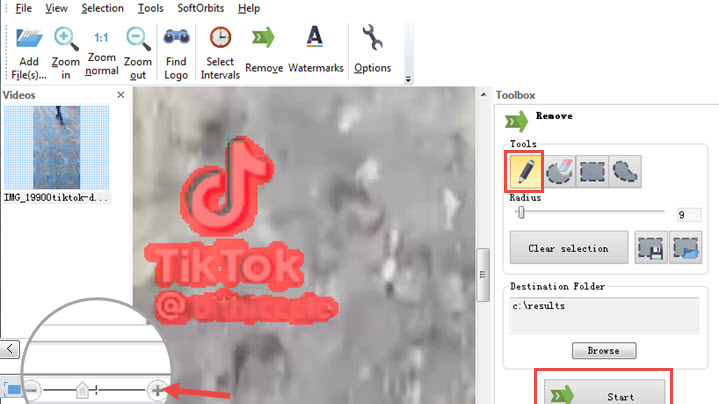Click the IMG_1990tiktok-d... file name
This screenshot has width=719, height=404.
[x=56, y=198]
